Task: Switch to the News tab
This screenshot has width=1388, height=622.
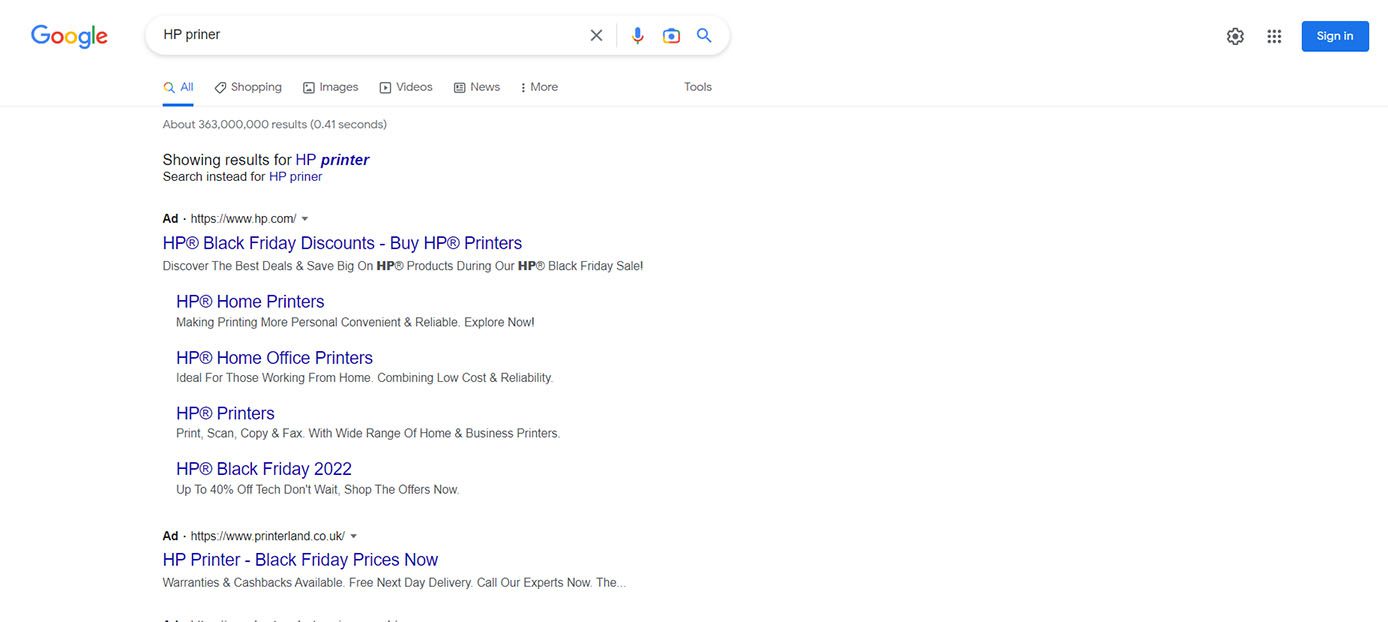Action: pyautogui.click(x=477, y=87)
